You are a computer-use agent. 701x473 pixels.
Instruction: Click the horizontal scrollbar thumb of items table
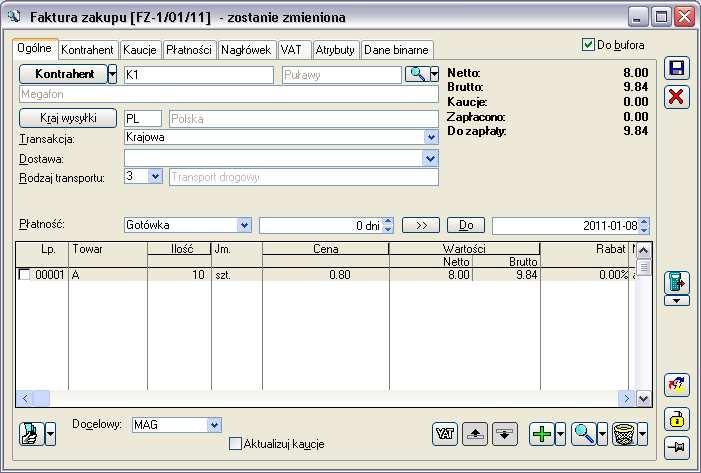coord(41,398)
